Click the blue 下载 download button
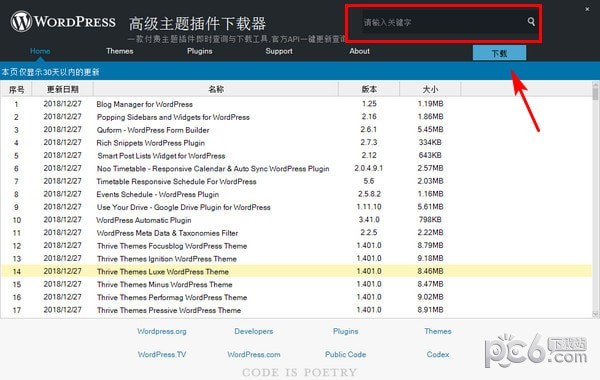The image size is (600, 380). point(499,53)
